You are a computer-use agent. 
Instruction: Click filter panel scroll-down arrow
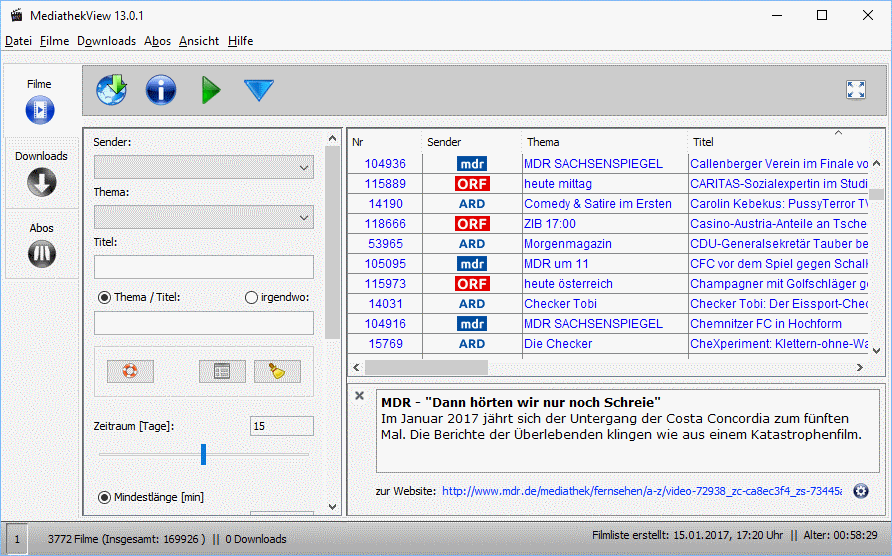[x=332, y=506]
